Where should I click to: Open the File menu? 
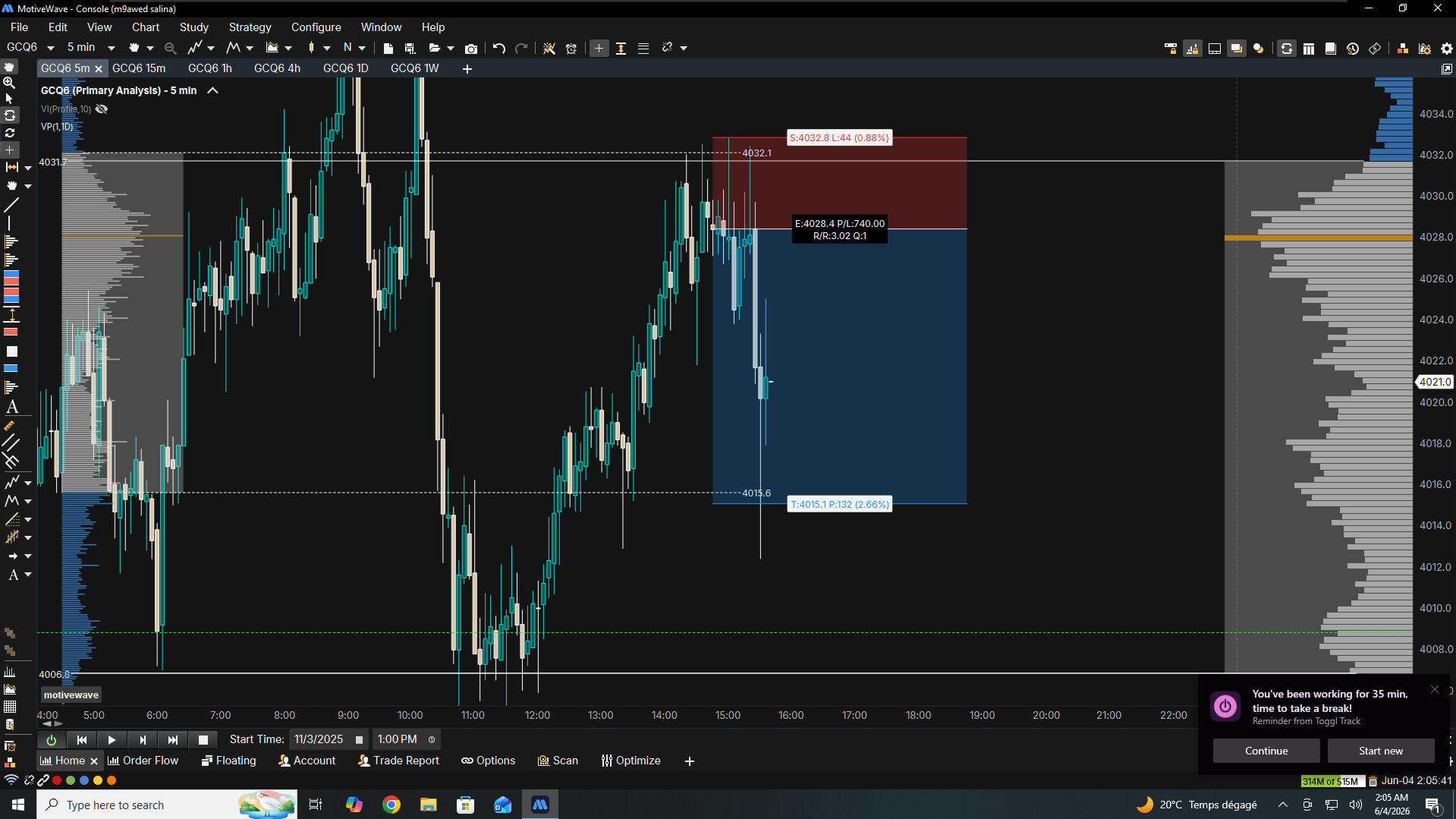pyautogui.click(x=19, y=27)
